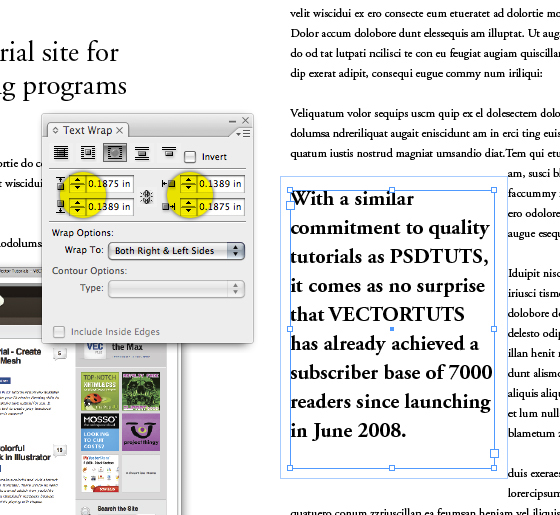
Task: Click 'the Max' text in webpage screenshot
Action: pyautogui.click(x=127, y=347)
